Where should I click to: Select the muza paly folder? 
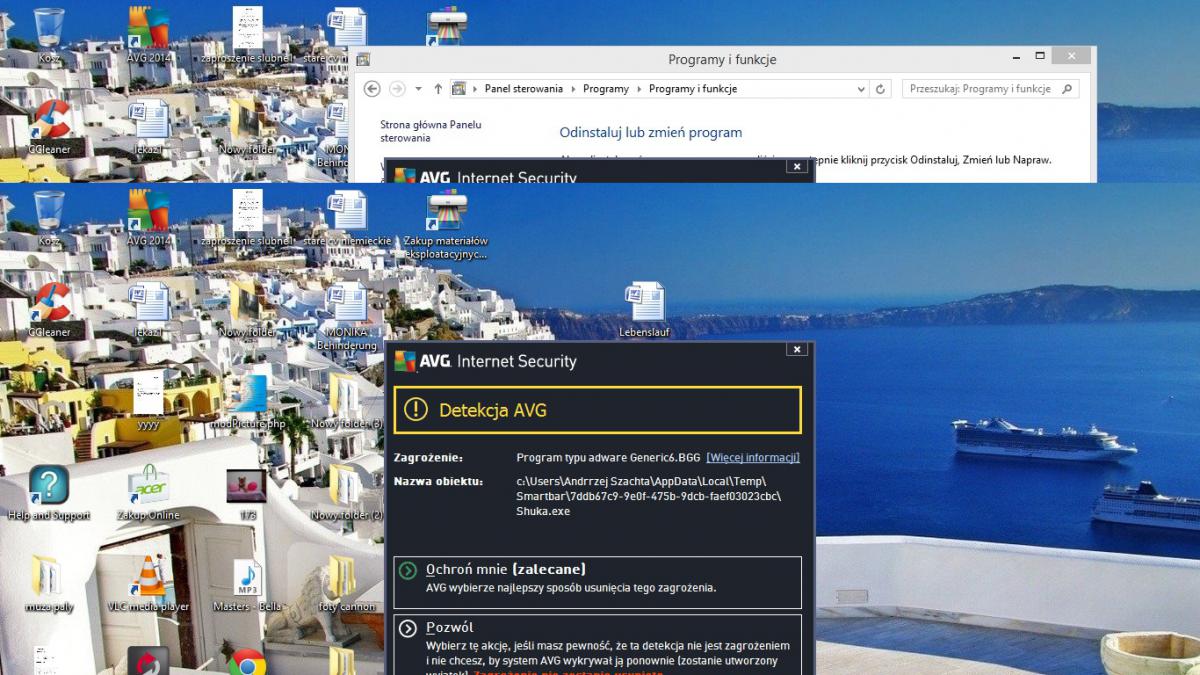49,584
